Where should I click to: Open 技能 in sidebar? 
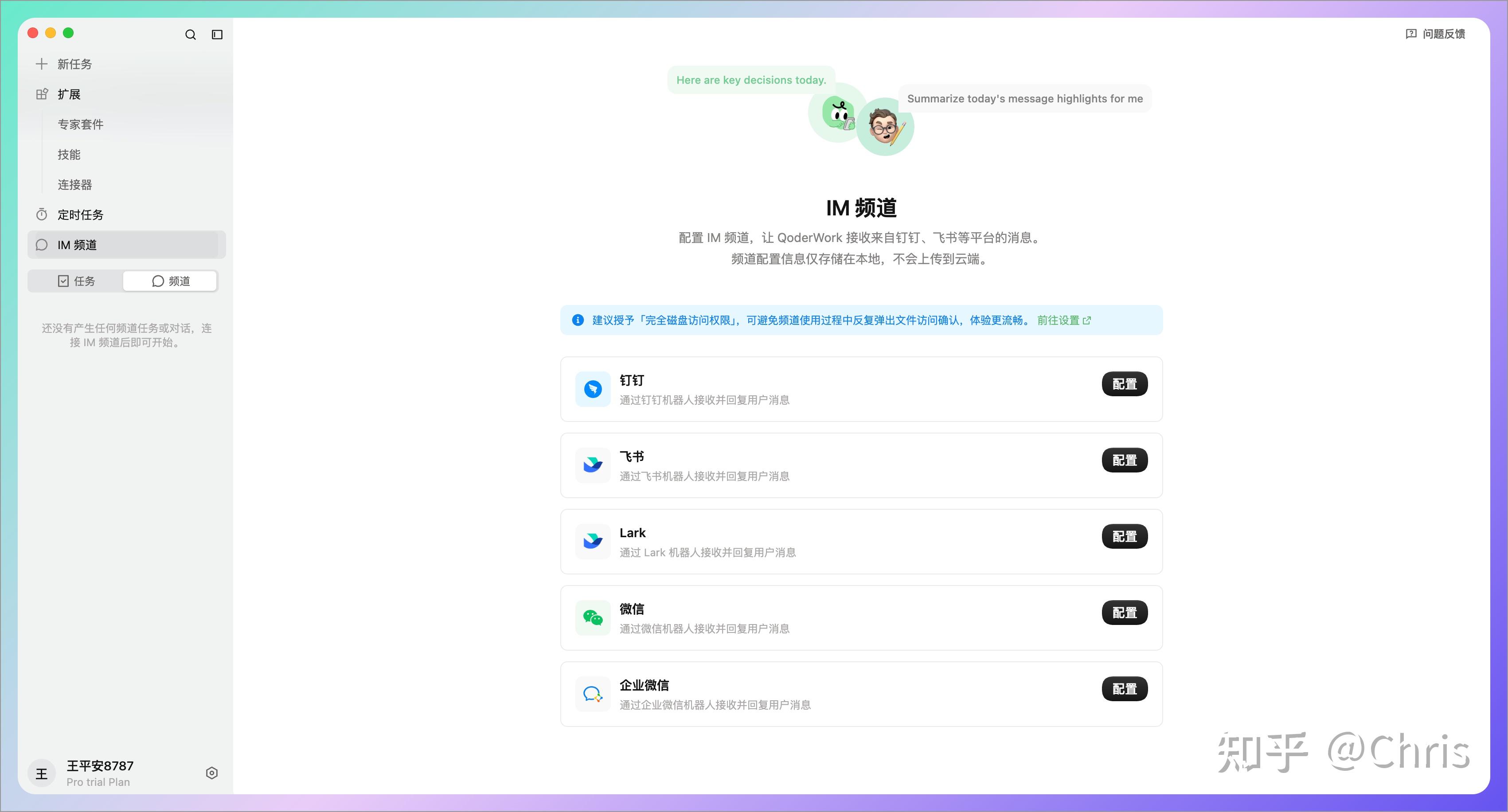point(69,155)
